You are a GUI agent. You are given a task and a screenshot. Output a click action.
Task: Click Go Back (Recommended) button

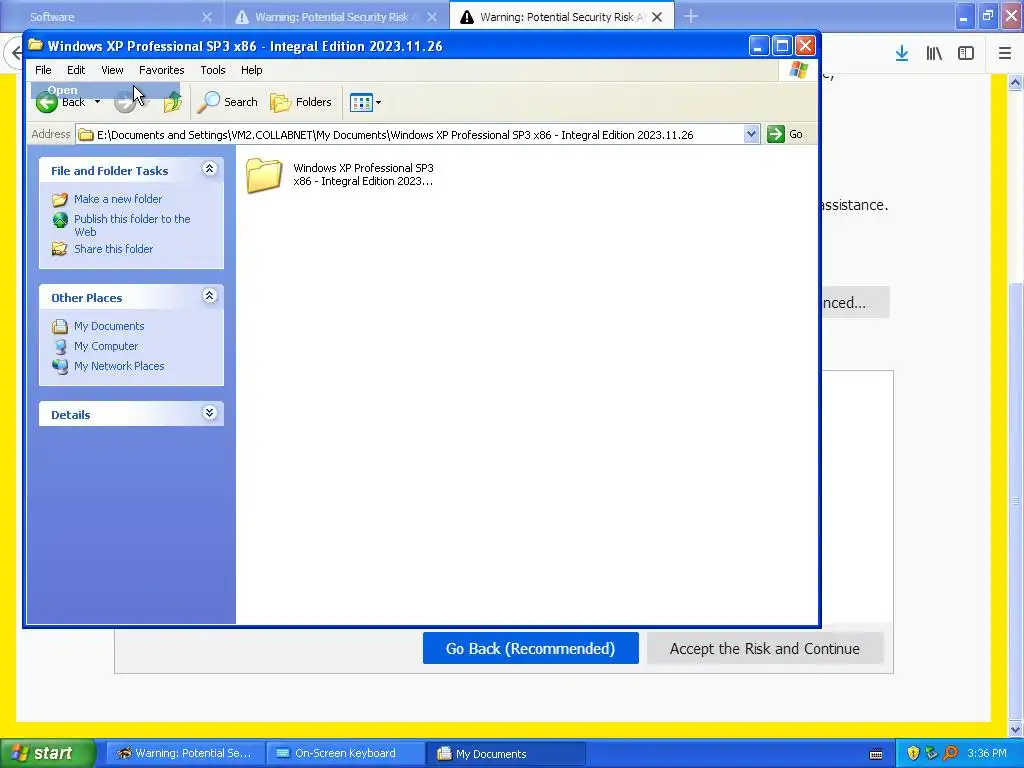click(530, 648)
